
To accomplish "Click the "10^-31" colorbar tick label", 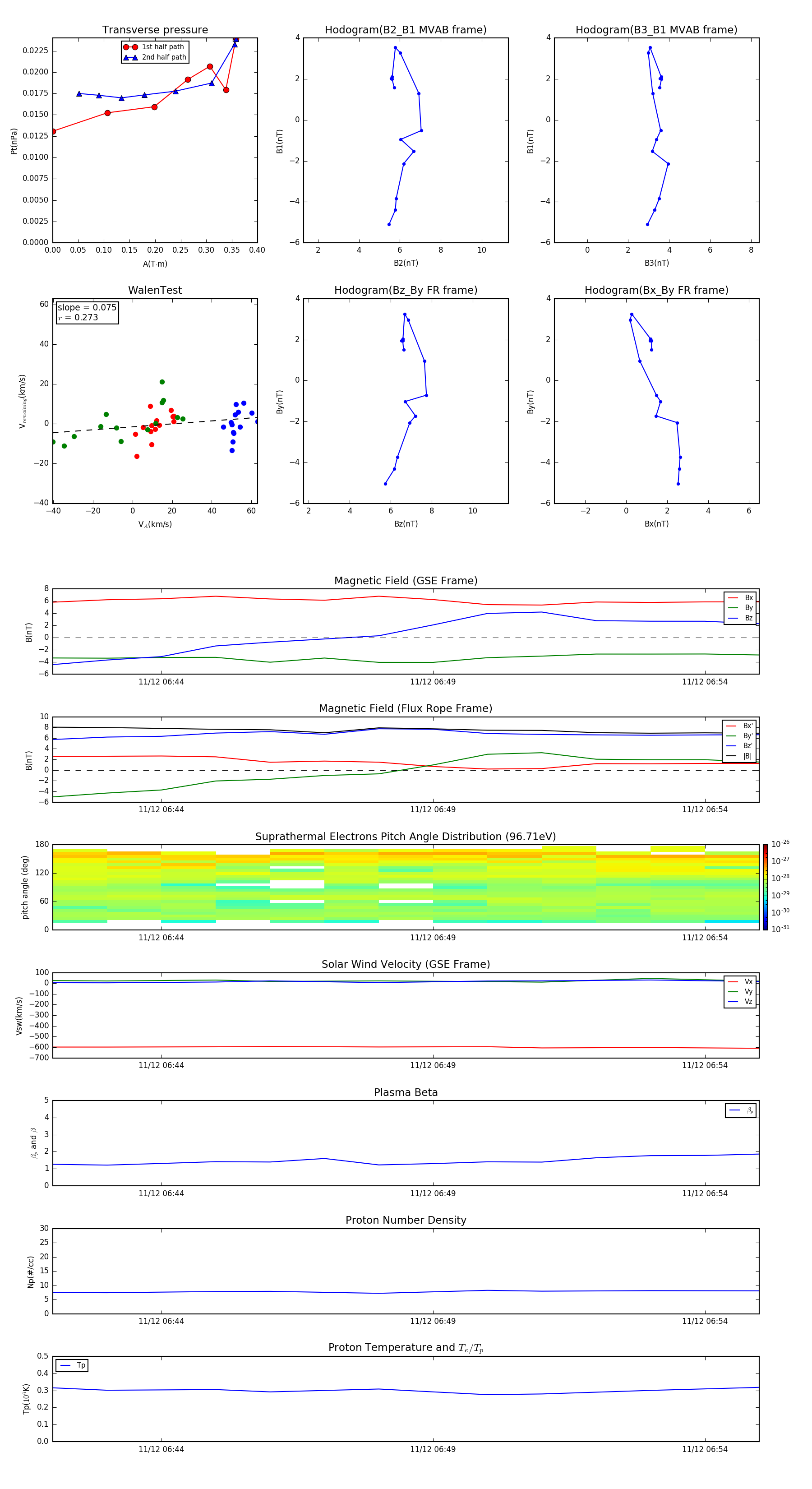I will pyautogui.click(x=780, y=929).
